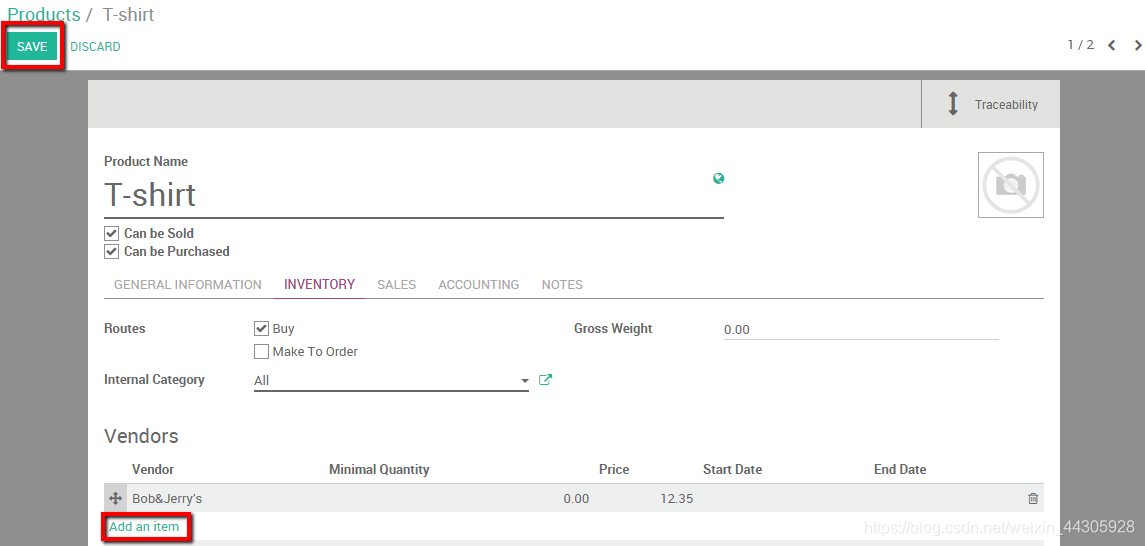Switch to the Notes tab
This screenshot has width=1145, height=546.
[562, 285]
